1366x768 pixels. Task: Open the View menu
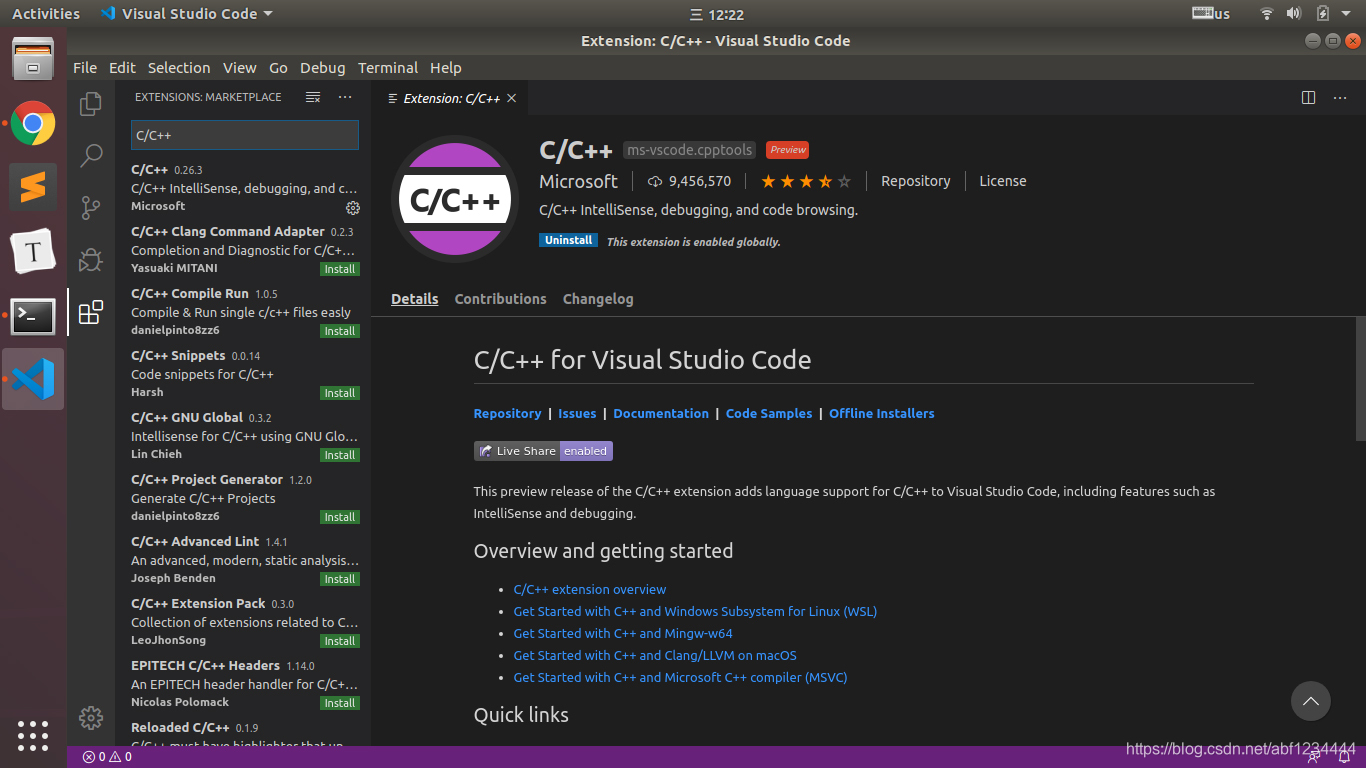tap(239, 68)
